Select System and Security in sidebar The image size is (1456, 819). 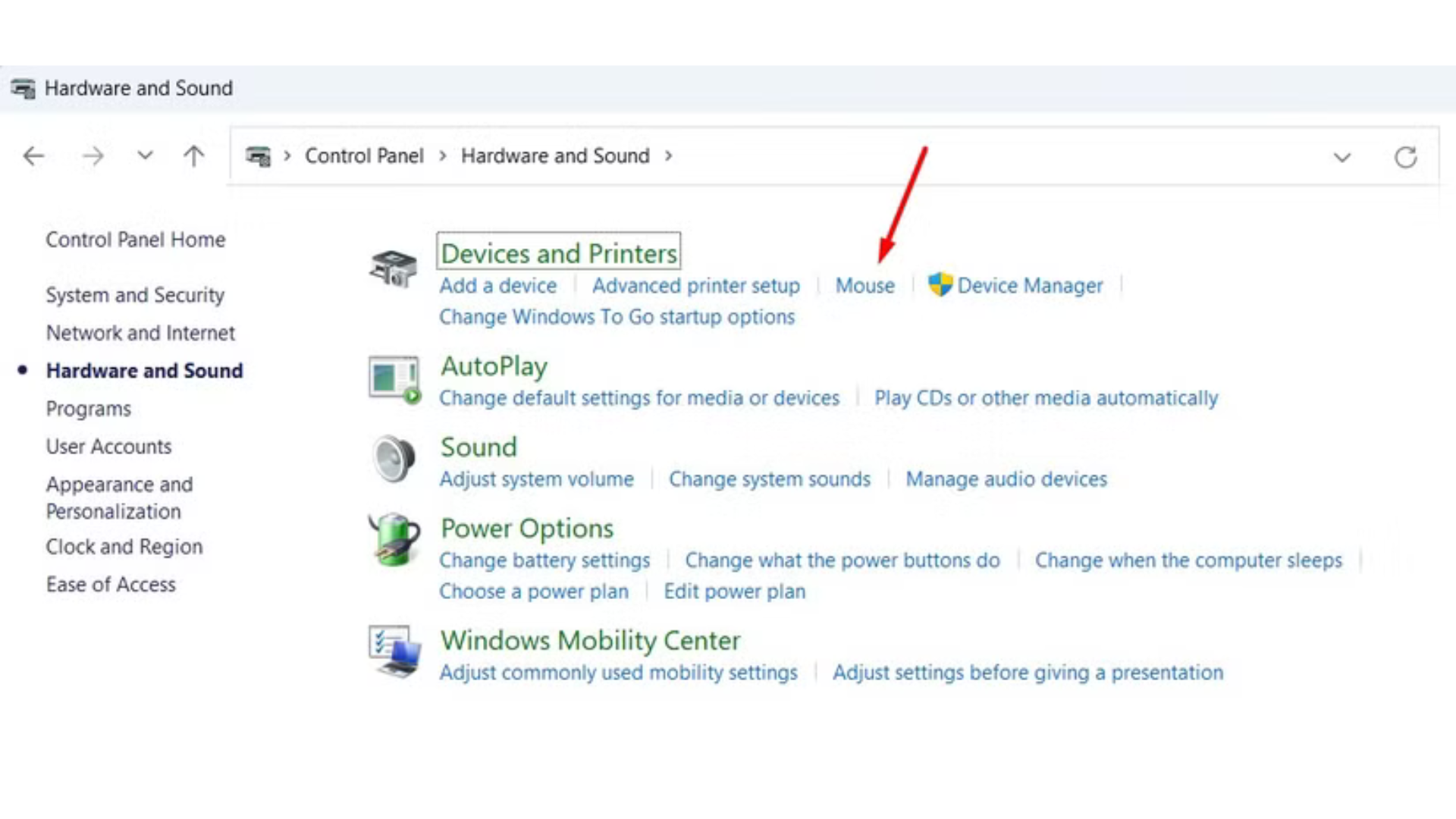click(135, 295)
